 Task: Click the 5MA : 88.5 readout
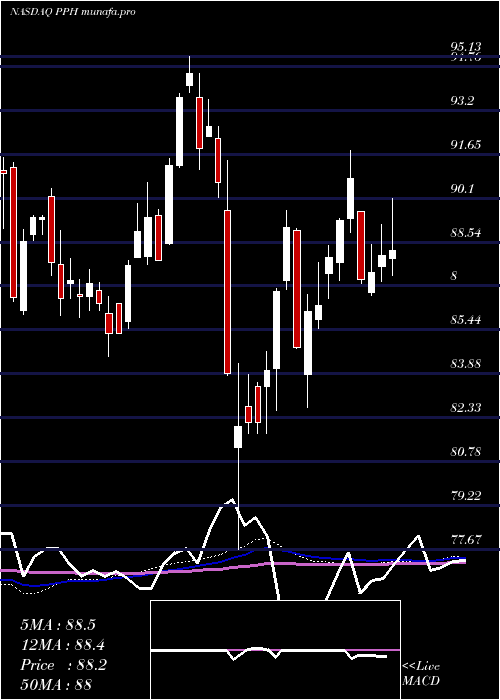click(x=58, y=625)
